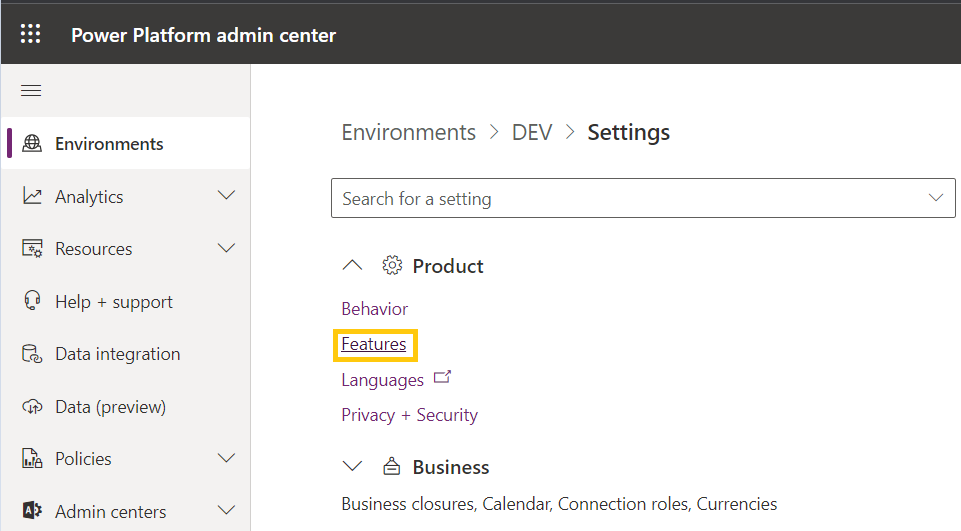Open the Features settings link

(374, 345)
